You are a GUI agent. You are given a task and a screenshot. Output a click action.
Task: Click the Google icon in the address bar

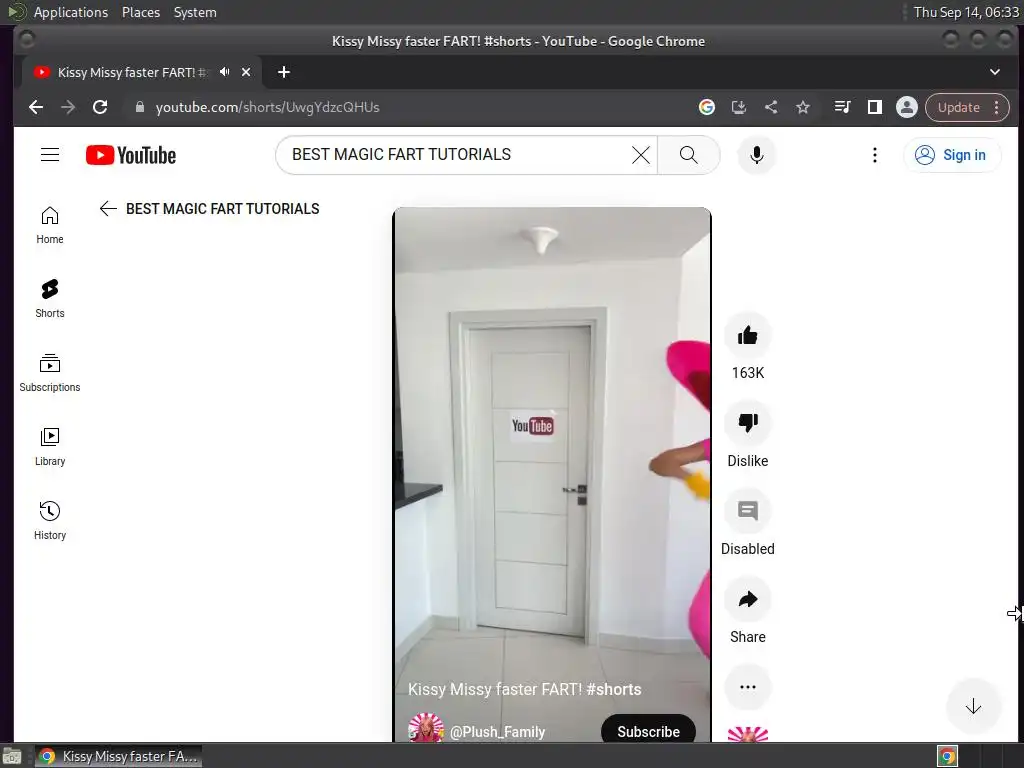[707, 107]
